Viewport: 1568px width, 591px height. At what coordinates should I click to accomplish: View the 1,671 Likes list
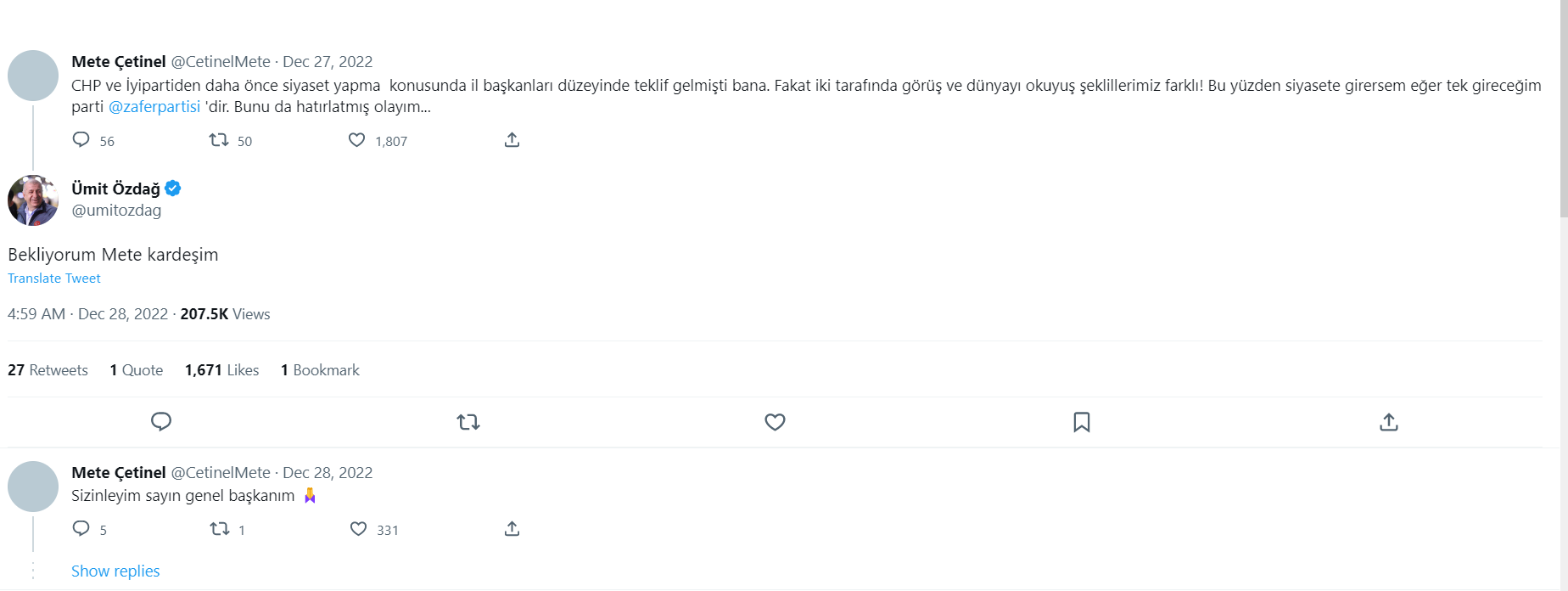click(221, 370)
